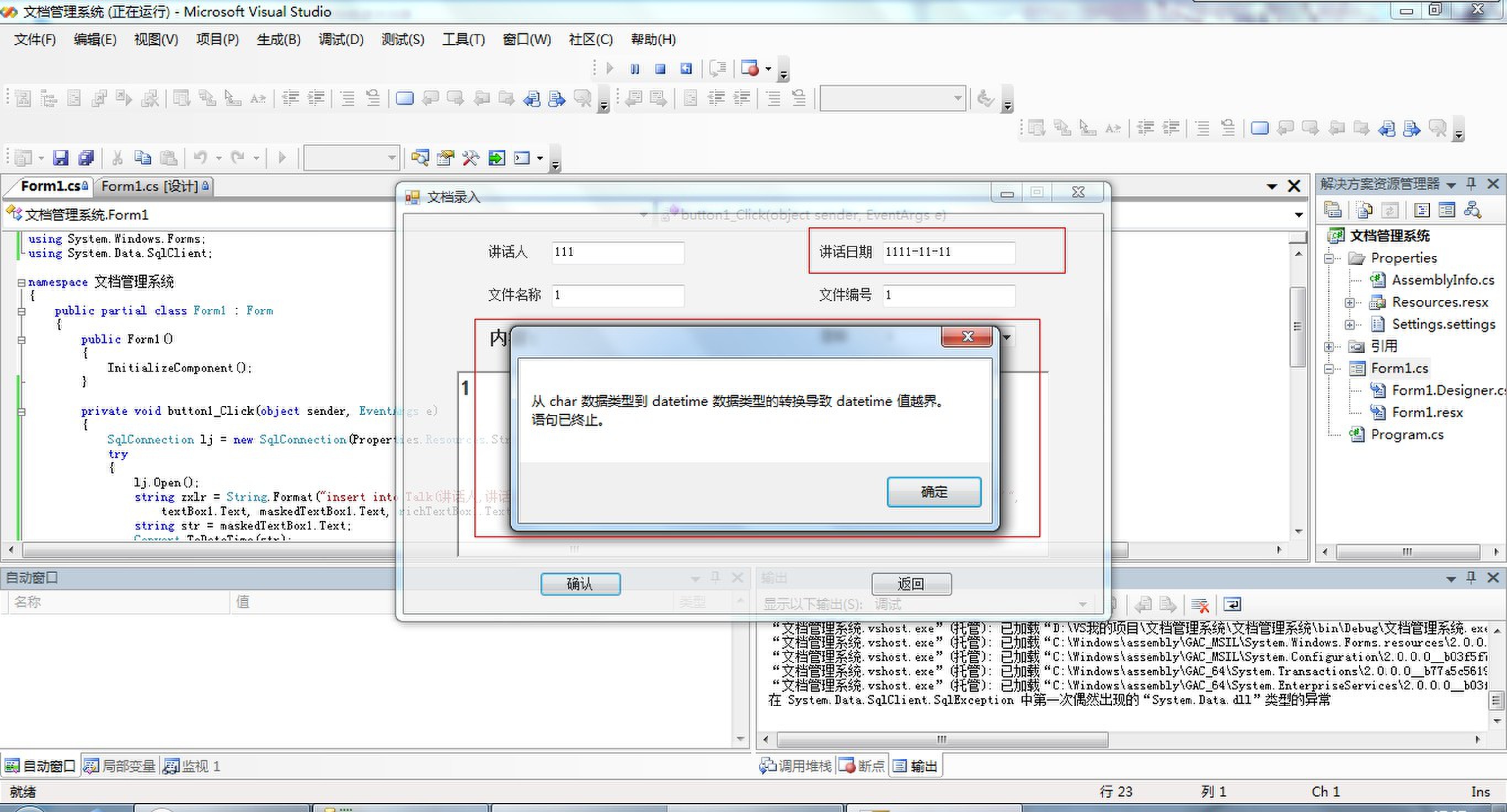This screenshot has height=812, width=1507.
Task: Toggle auto-hide pin on Solution Explorer panel
Action: pyautogui.click(x=1471, y=184)
